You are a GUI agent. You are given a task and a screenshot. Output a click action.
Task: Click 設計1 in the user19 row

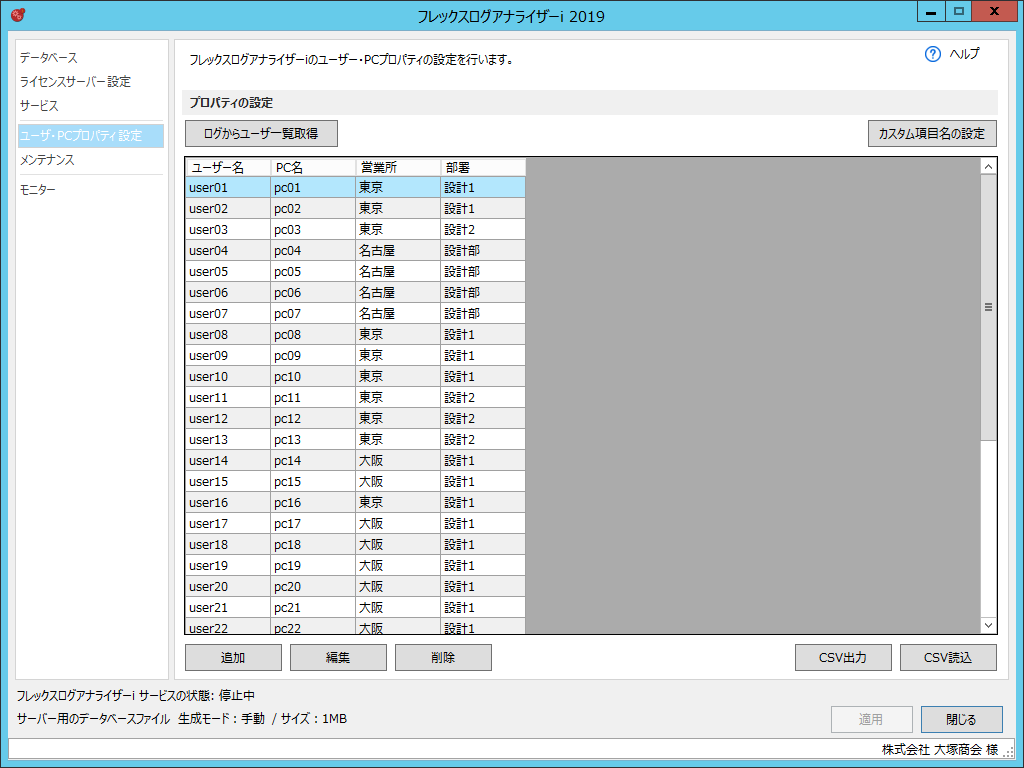tap(483, 566)
